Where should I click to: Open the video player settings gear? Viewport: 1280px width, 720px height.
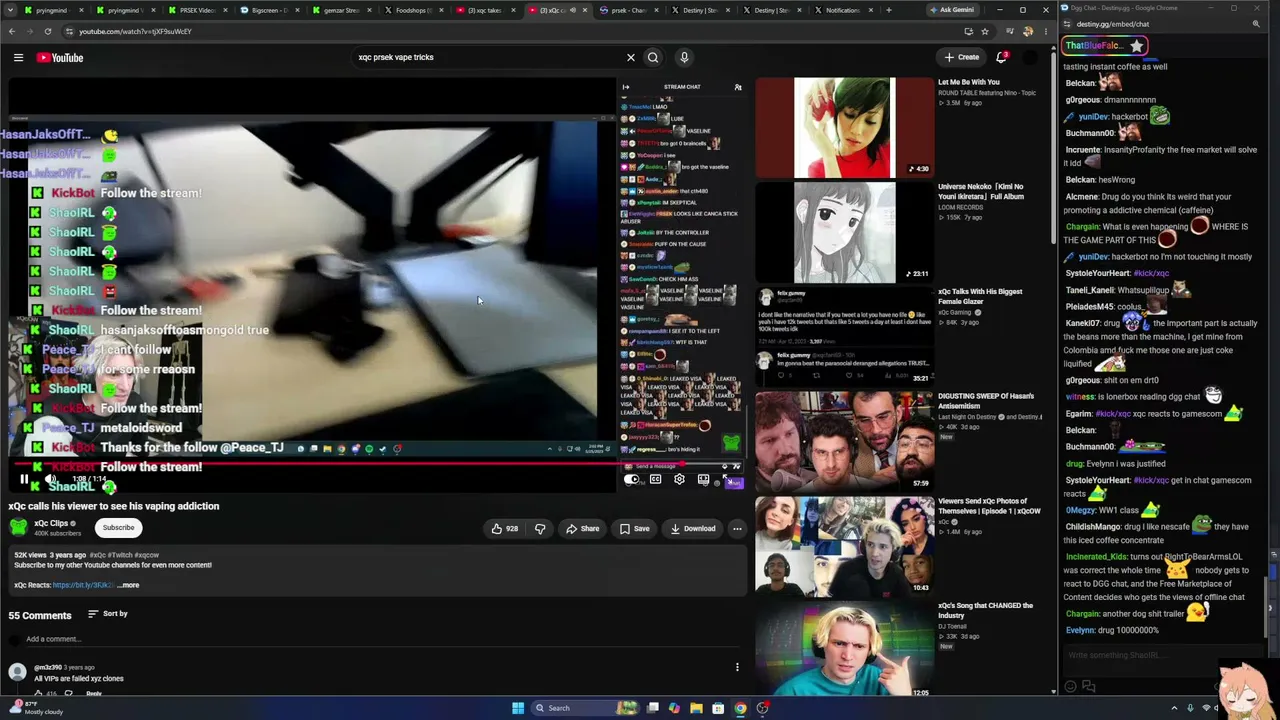679,480
